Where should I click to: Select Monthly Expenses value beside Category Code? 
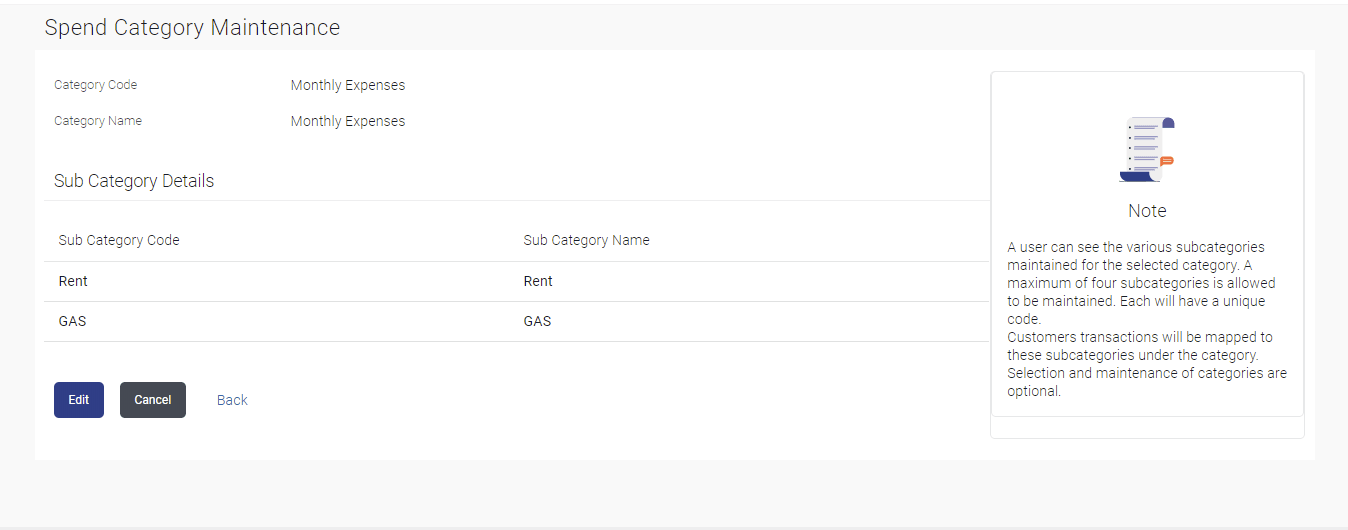[x=348, y=85]
